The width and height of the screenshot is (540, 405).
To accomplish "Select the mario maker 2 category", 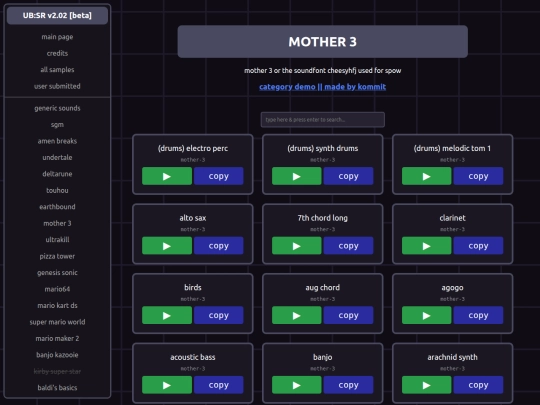I will click(x=57, y=339).
